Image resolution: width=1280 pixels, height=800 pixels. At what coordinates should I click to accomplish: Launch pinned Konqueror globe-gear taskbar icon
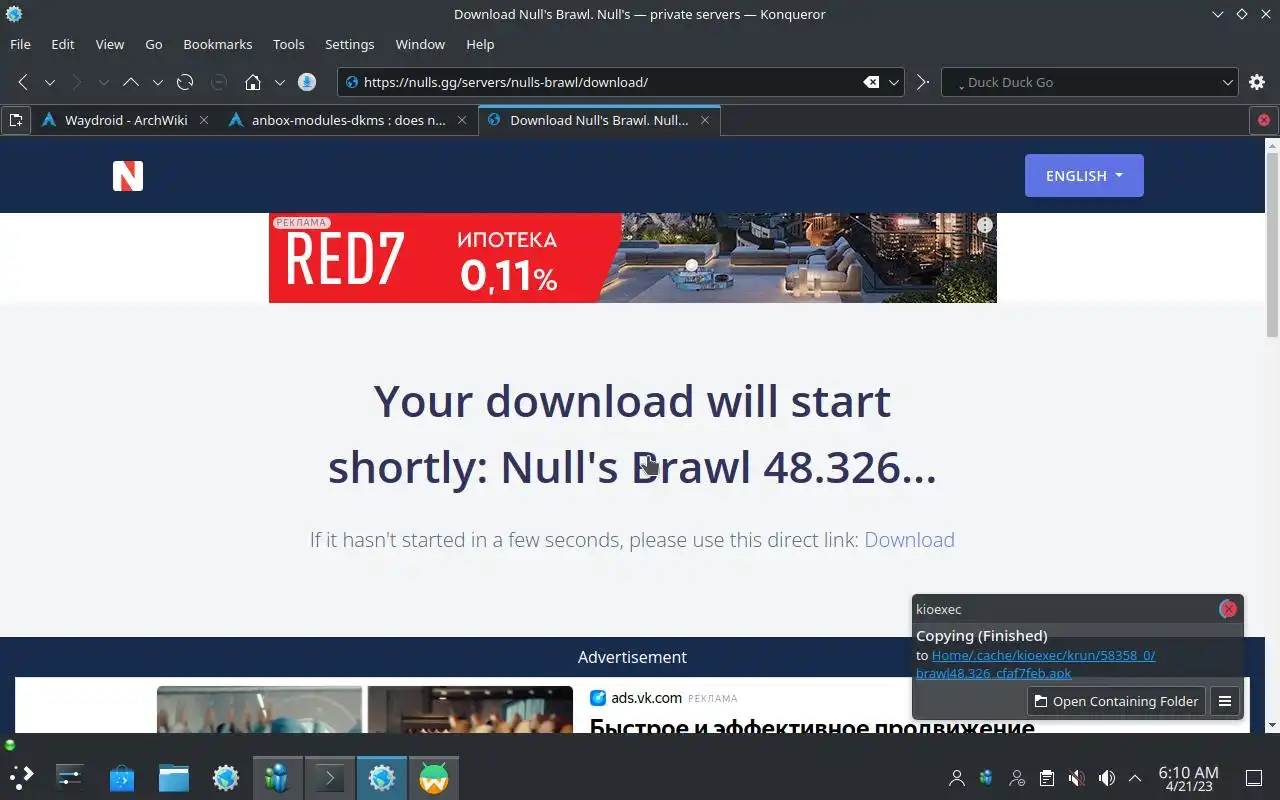click(226, 778)
